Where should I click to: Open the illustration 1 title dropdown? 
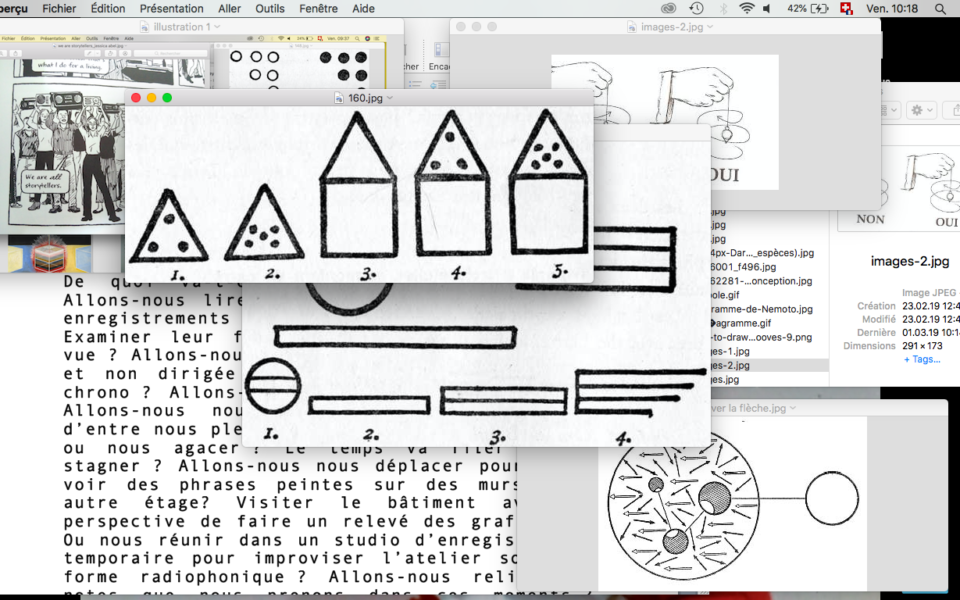coord(217,27)
